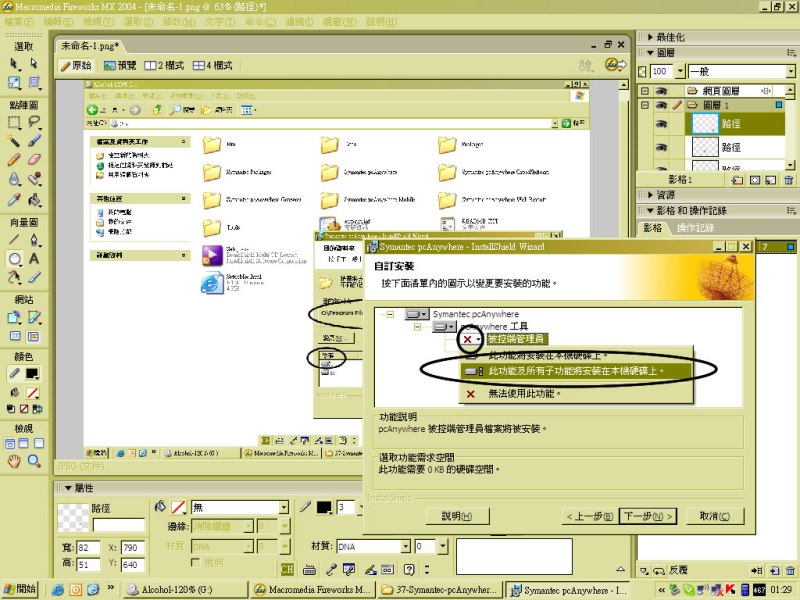
Task: Select the Hand tool
Action: [14, 462]
